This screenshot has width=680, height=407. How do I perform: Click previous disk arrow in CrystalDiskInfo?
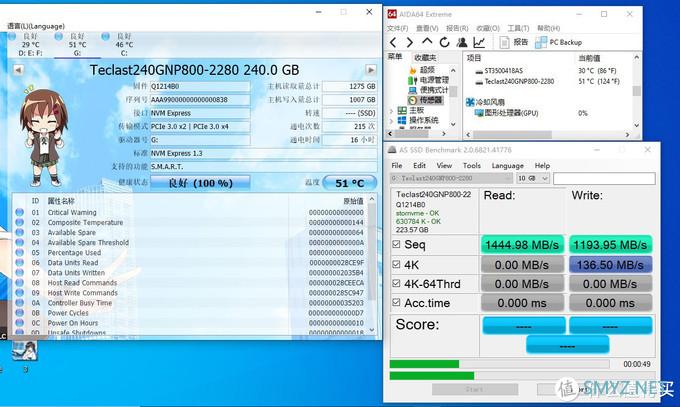pyautogui.click(x=18, y=70)
